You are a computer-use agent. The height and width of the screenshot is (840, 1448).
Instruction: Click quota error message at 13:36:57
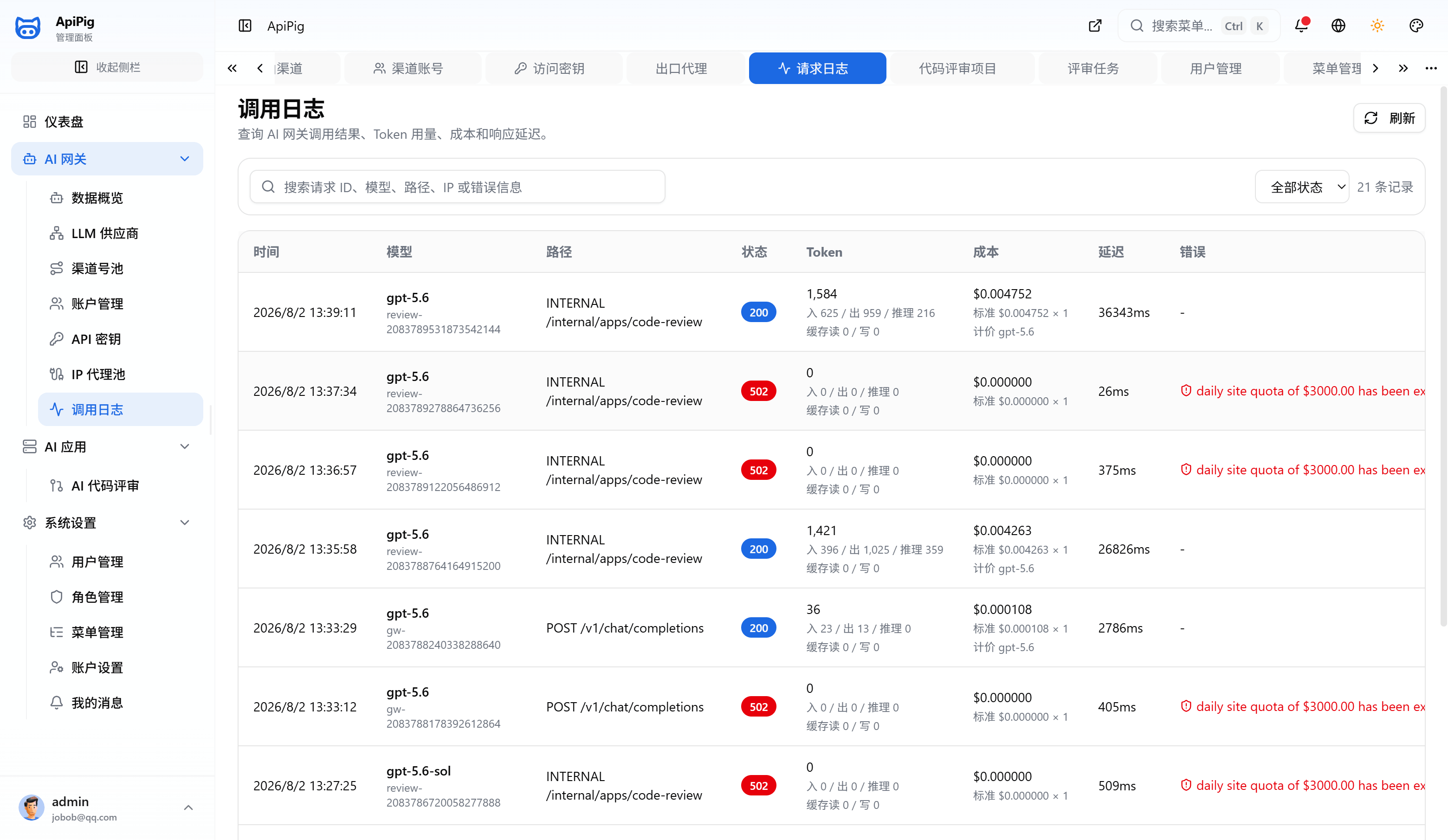(x=1303, y=470)
